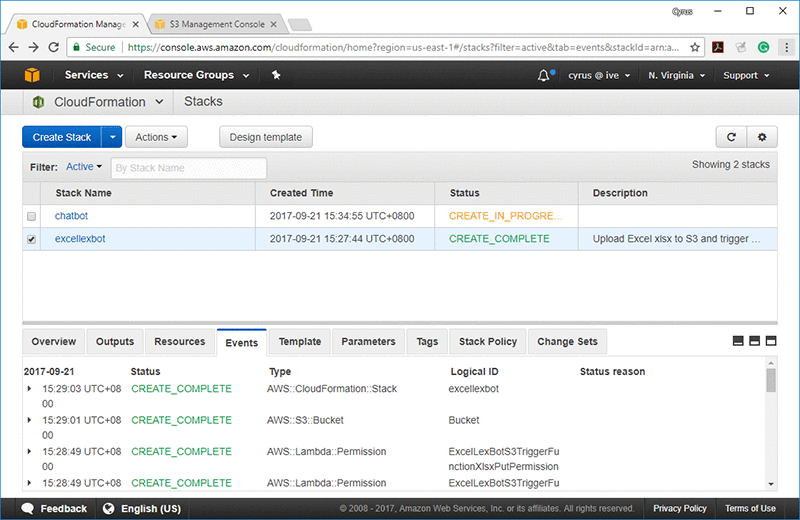Open stack list settings gear

(762, 137)
